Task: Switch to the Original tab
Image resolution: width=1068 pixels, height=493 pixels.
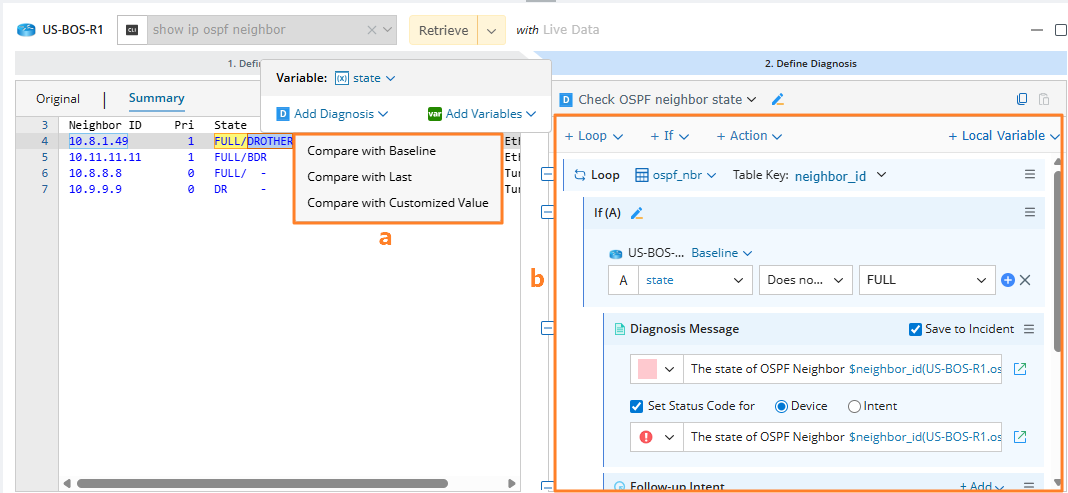Action: click(x=58, y=99)
